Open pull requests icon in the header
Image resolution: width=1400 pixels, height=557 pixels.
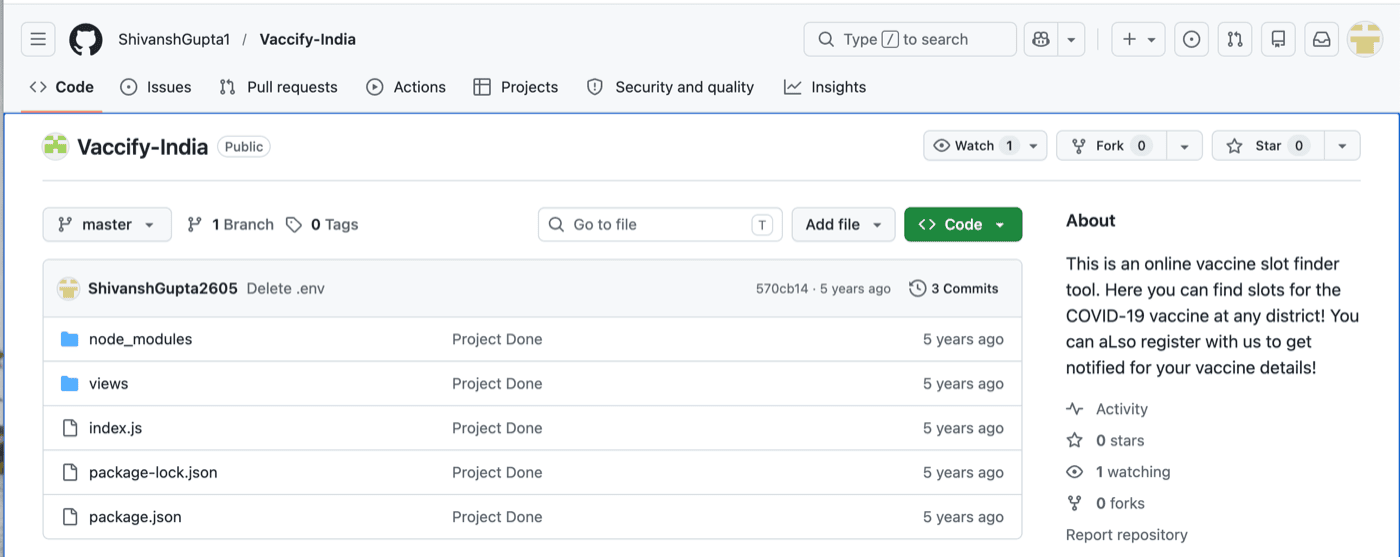click(x=1235, y=39)
